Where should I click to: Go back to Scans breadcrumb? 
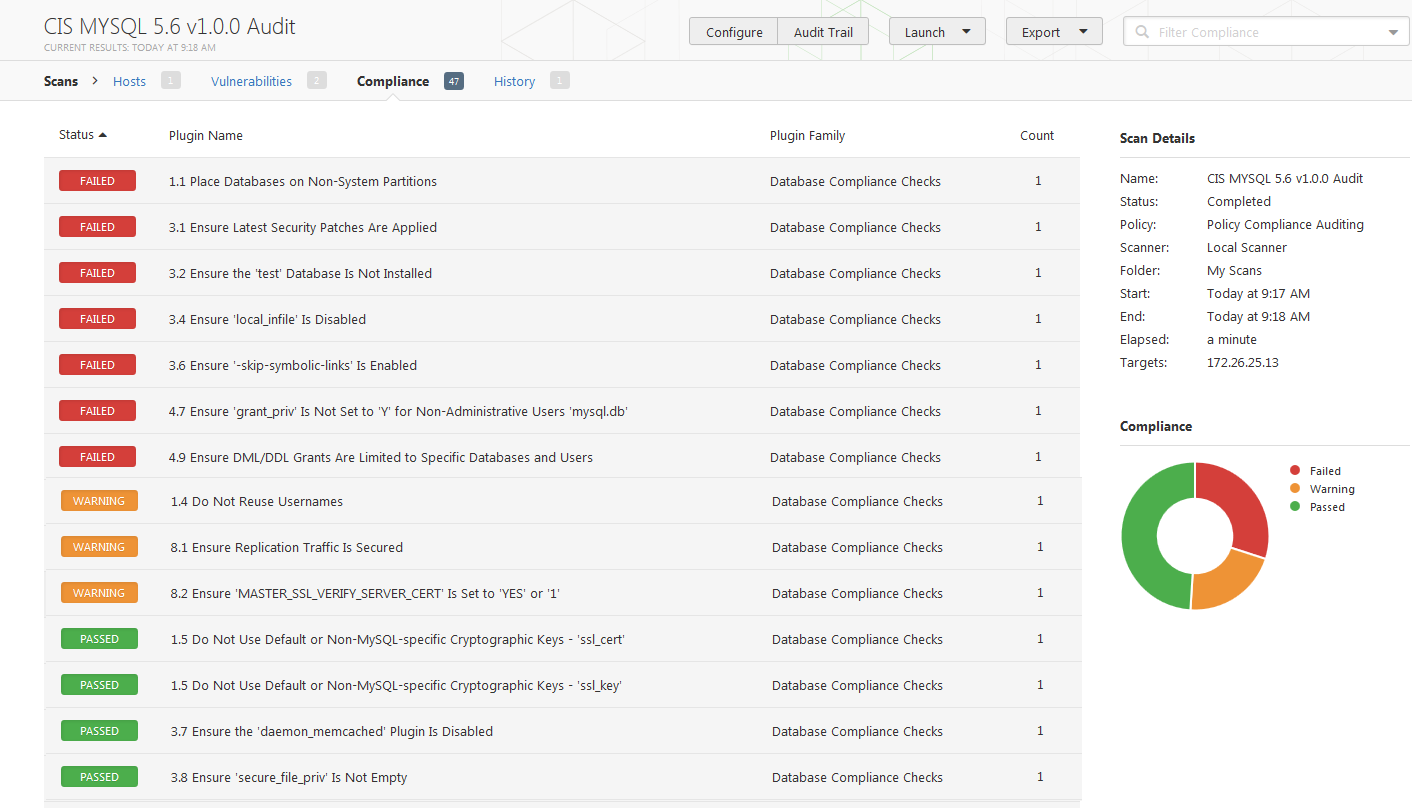[x=61, y=81]
